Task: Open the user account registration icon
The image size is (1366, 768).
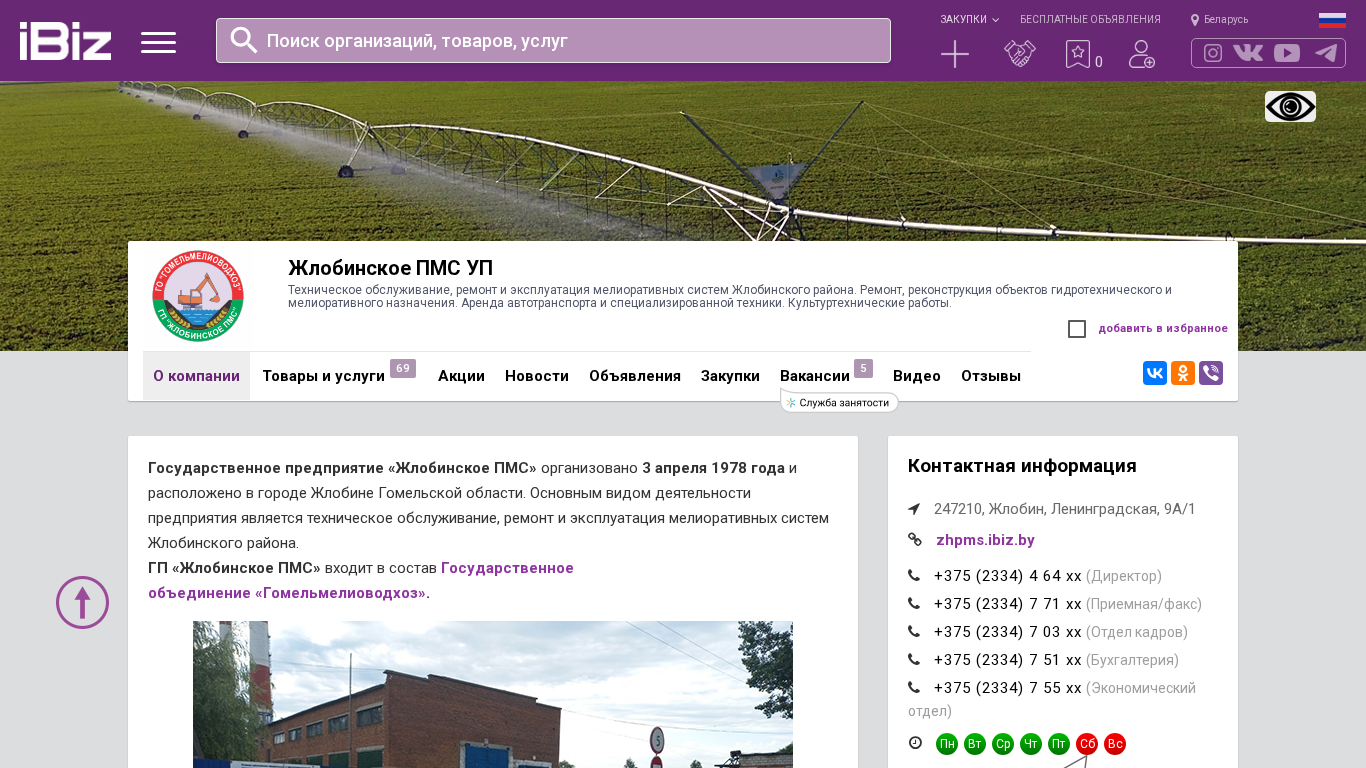Action: [1142, 54]
